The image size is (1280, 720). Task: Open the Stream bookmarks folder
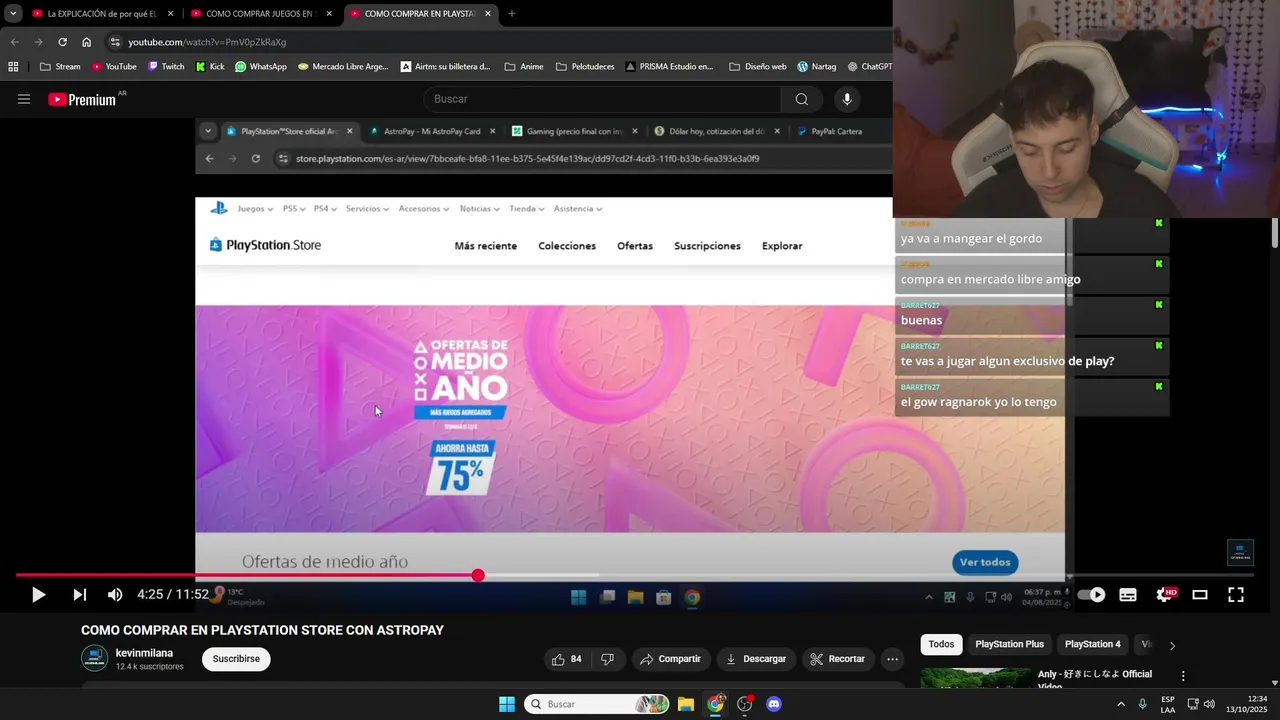coord(60,67)
